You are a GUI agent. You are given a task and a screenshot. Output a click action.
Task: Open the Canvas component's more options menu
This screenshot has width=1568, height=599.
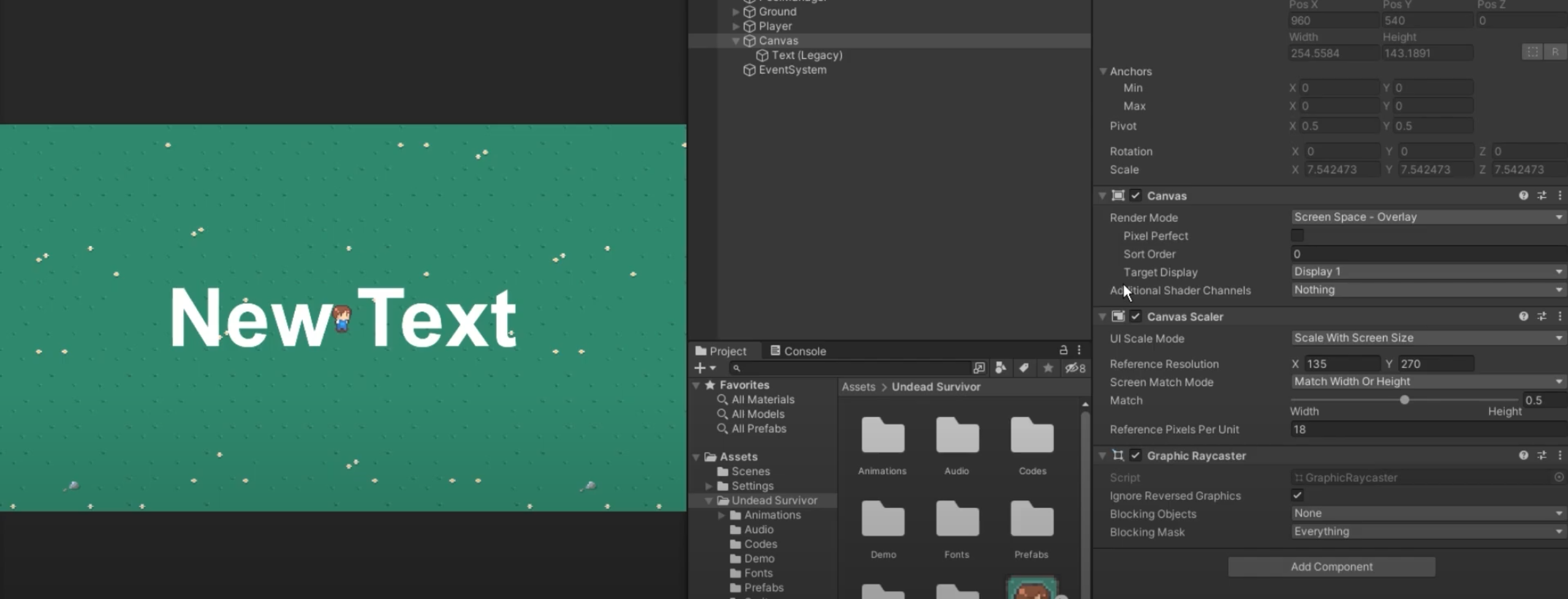[x=1559, y=195]
